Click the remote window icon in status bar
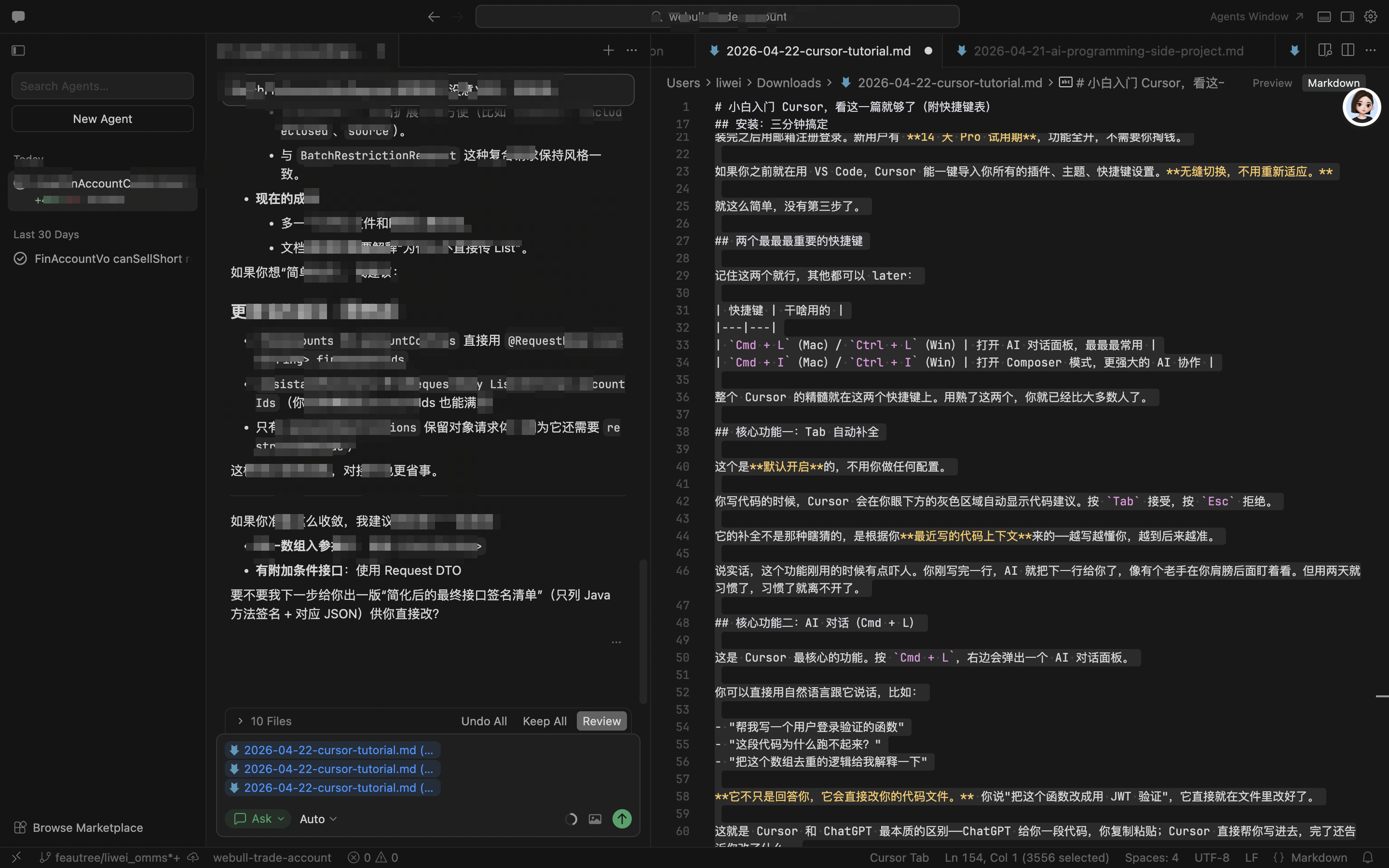This screenshot has height=868, width=1389. 17,858
